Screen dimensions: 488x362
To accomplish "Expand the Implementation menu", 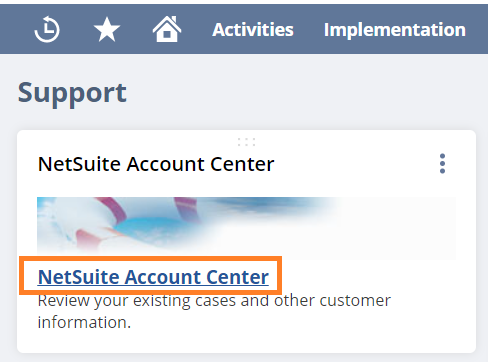I will tap(395, 30).
